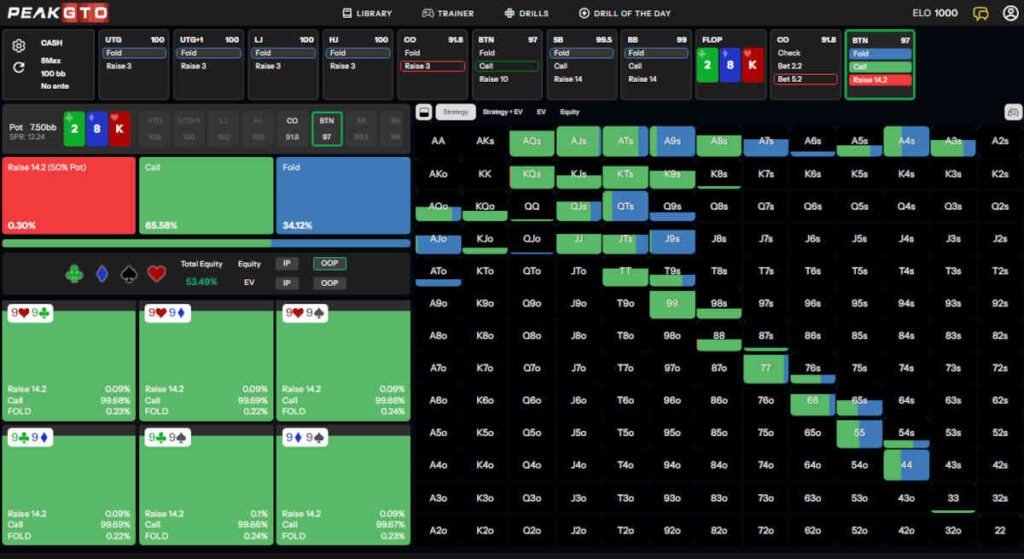Toggle the matrix display icon left of Strategy
Screen dimensions: 1024x559
423,112
